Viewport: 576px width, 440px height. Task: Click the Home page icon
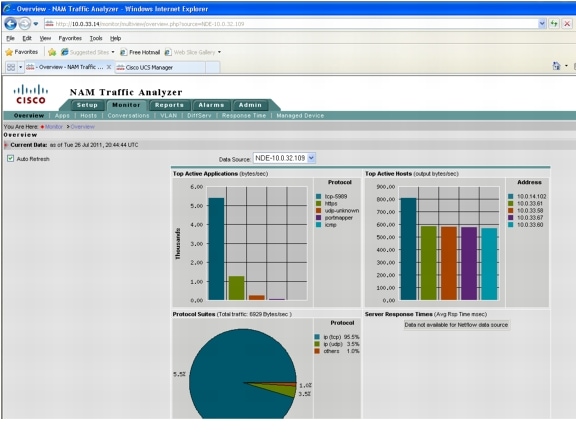pyautogui.click(x=557, y=66)
